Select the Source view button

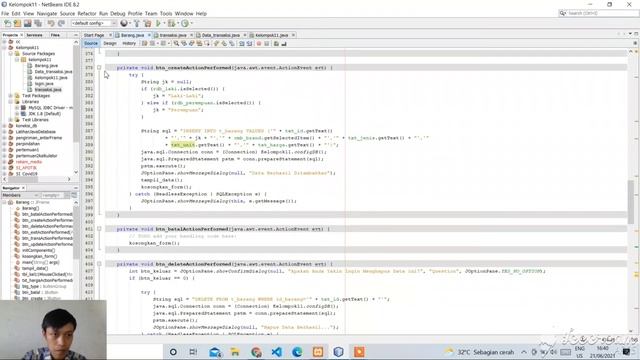tap(91, 43)
